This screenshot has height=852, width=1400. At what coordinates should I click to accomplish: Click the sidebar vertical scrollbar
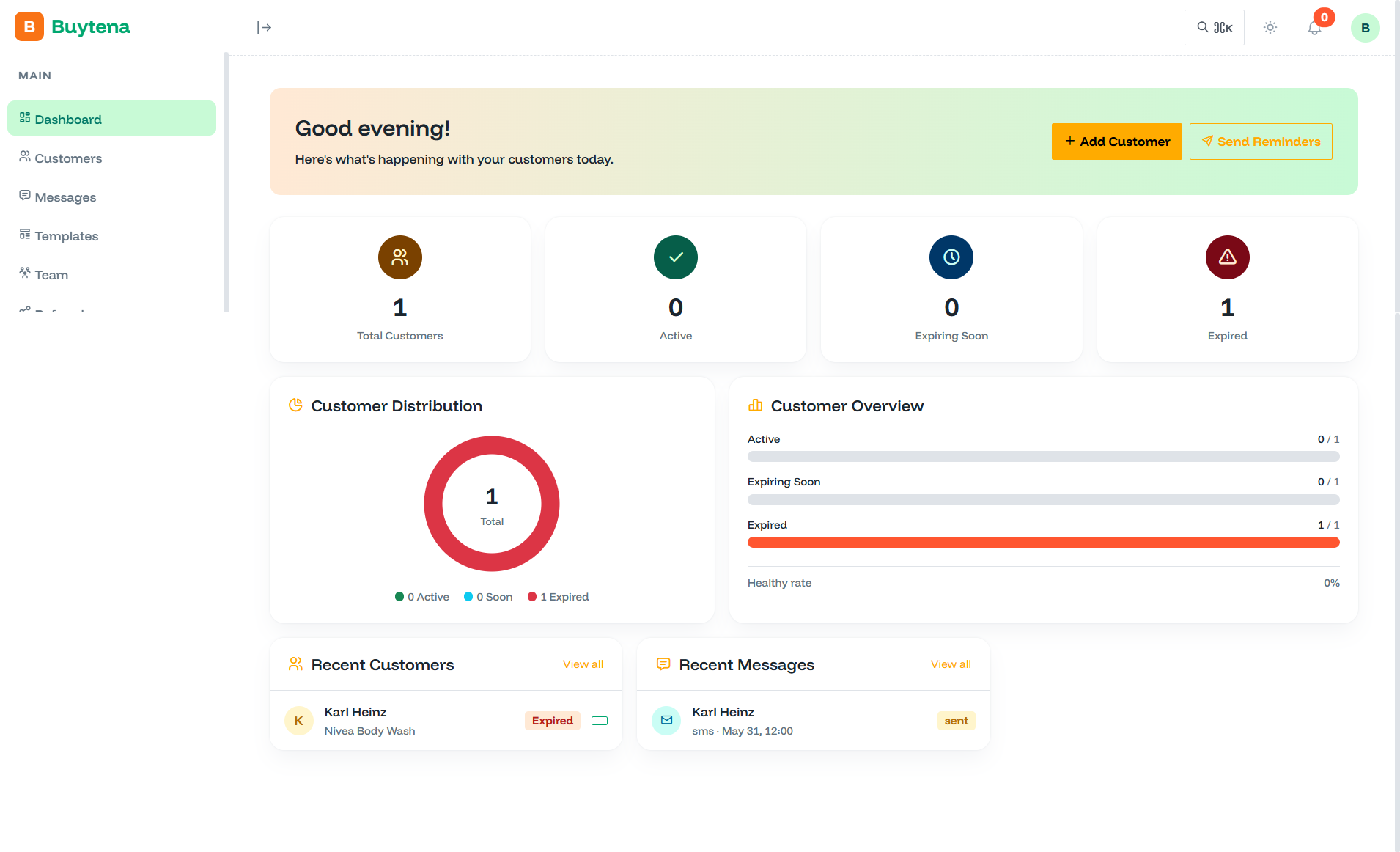pyautogui.click(x=226, y=182)
